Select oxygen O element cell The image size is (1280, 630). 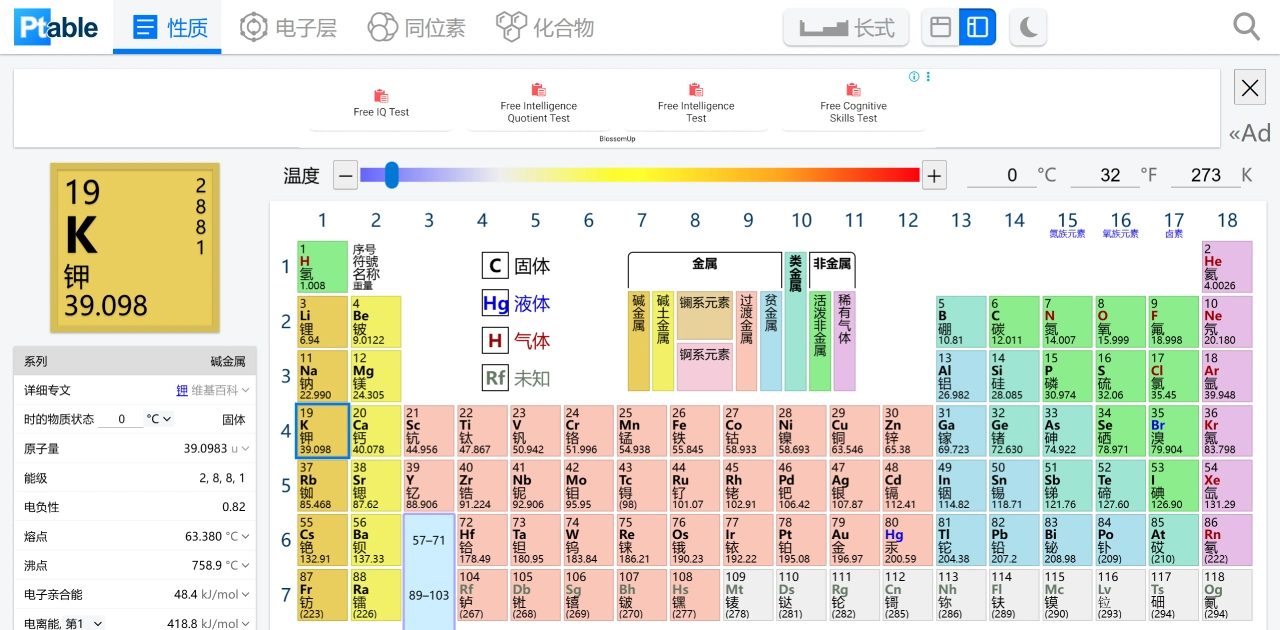[1120, 321]
